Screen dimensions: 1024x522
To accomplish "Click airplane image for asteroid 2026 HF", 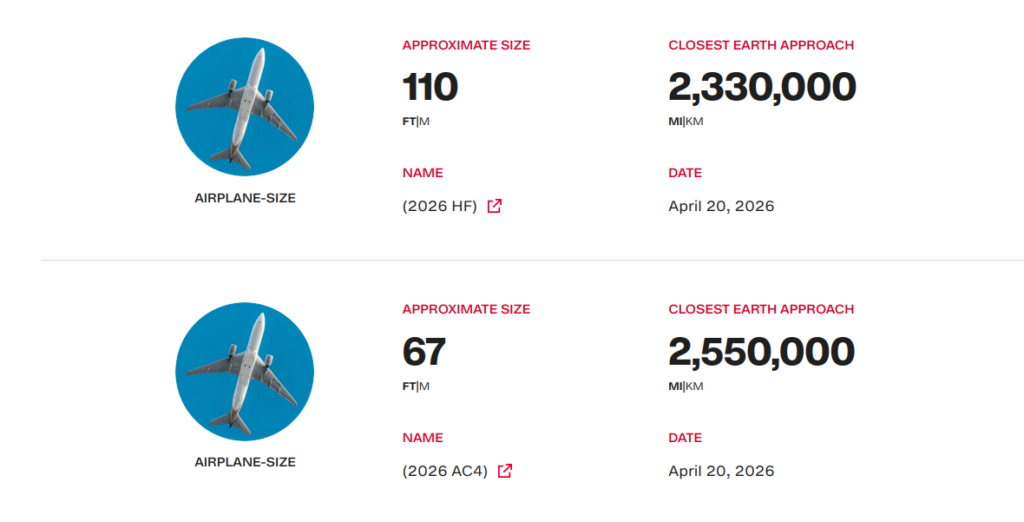I will 245,106.
